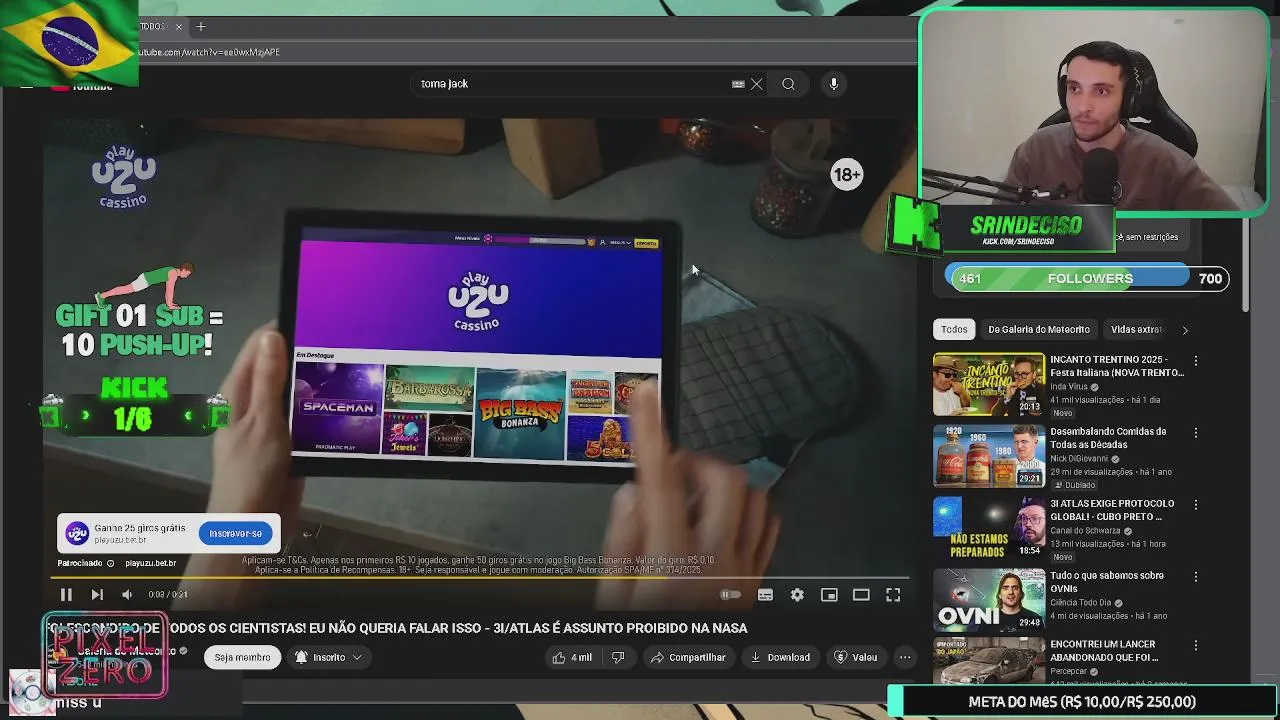
Task: Pause the video with the pause button
Action: point(66,595)
